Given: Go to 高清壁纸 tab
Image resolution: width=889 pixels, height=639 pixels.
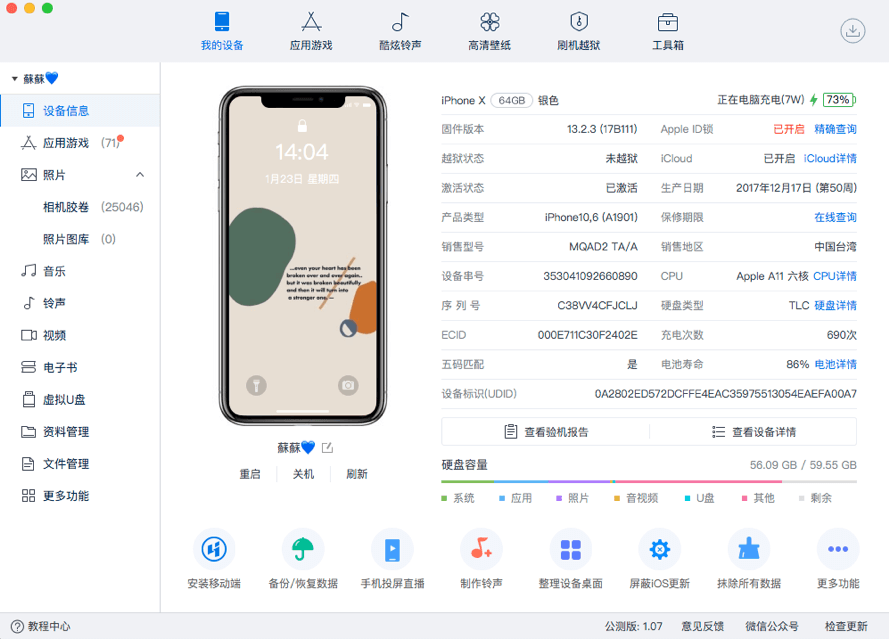Looking at the screenshot, I should [x=489, y=31].
